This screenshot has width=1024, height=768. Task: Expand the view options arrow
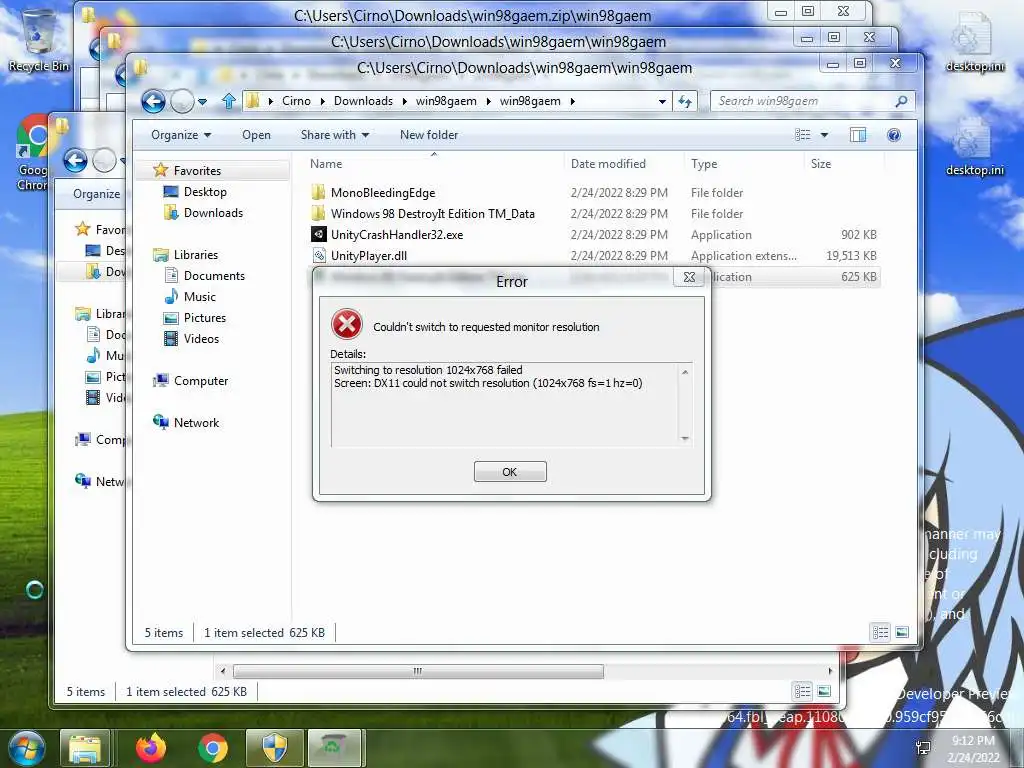point(824,135)
